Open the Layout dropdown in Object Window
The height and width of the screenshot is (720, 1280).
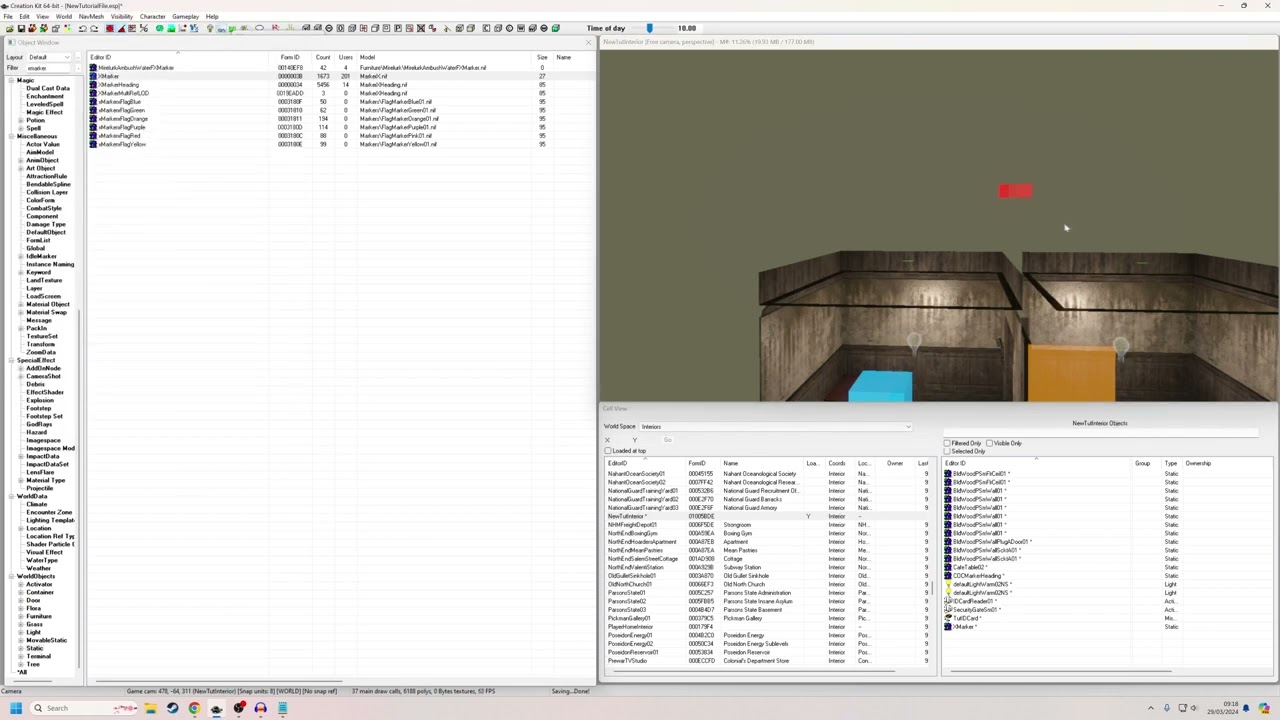49,57
